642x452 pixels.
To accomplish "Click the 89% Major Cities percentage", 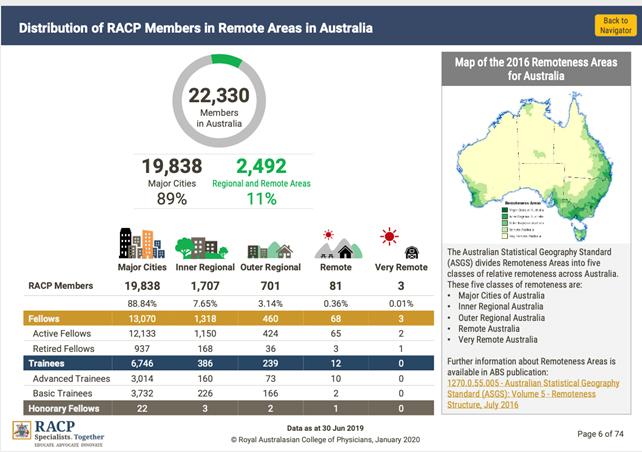I will [x=172, y=199].
